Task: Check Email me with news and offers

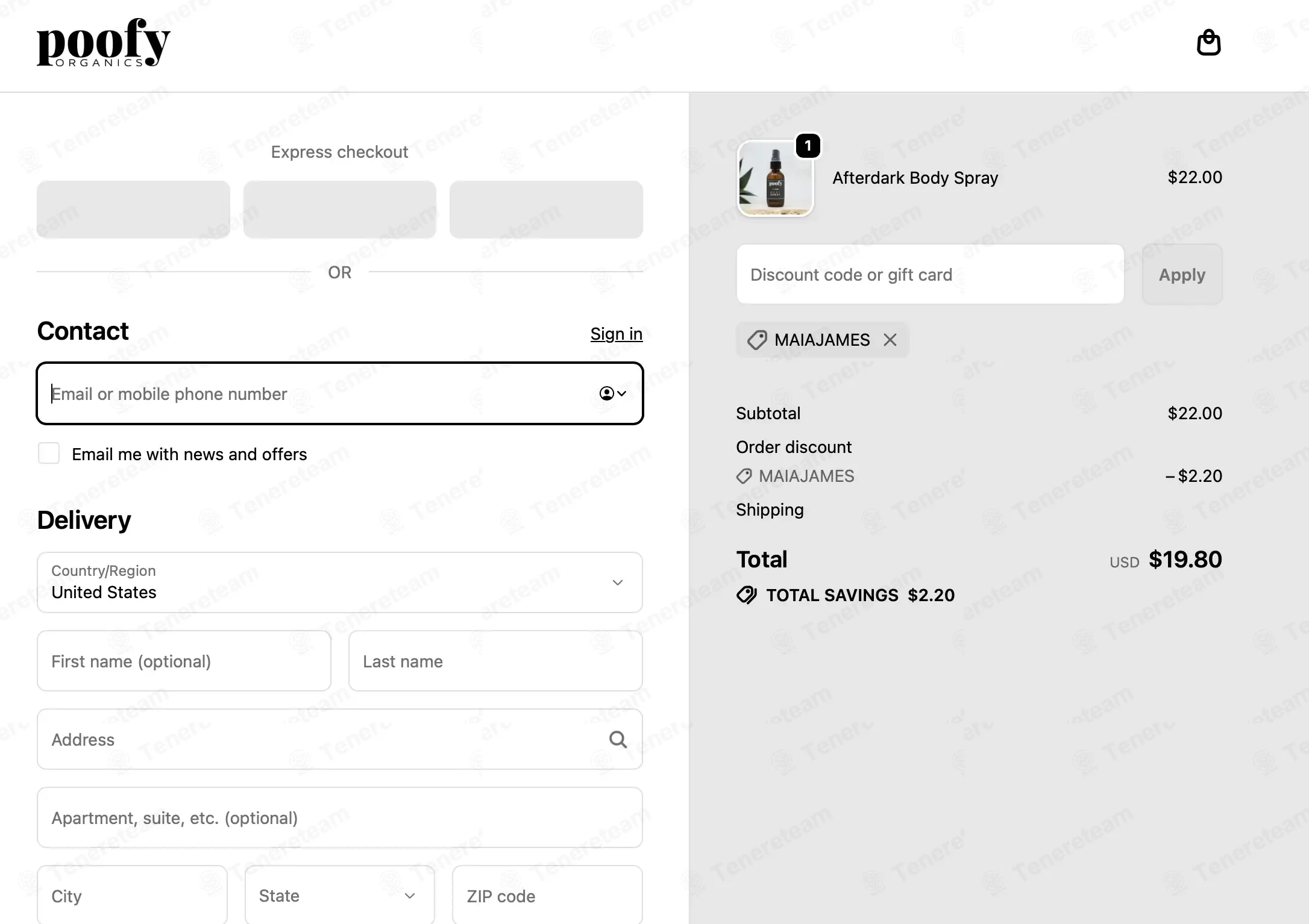Action: click(x=49, y=453)
